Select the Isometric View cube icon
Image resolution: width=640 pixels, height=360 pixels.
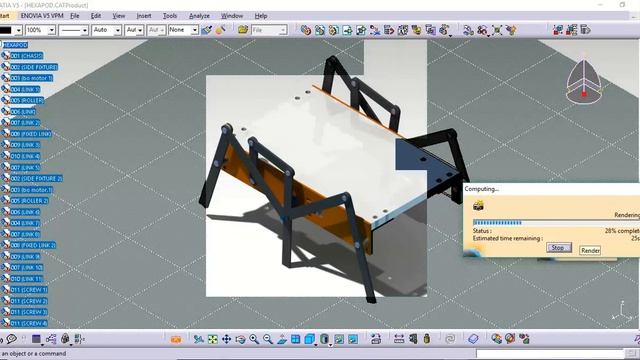[309, 339]
